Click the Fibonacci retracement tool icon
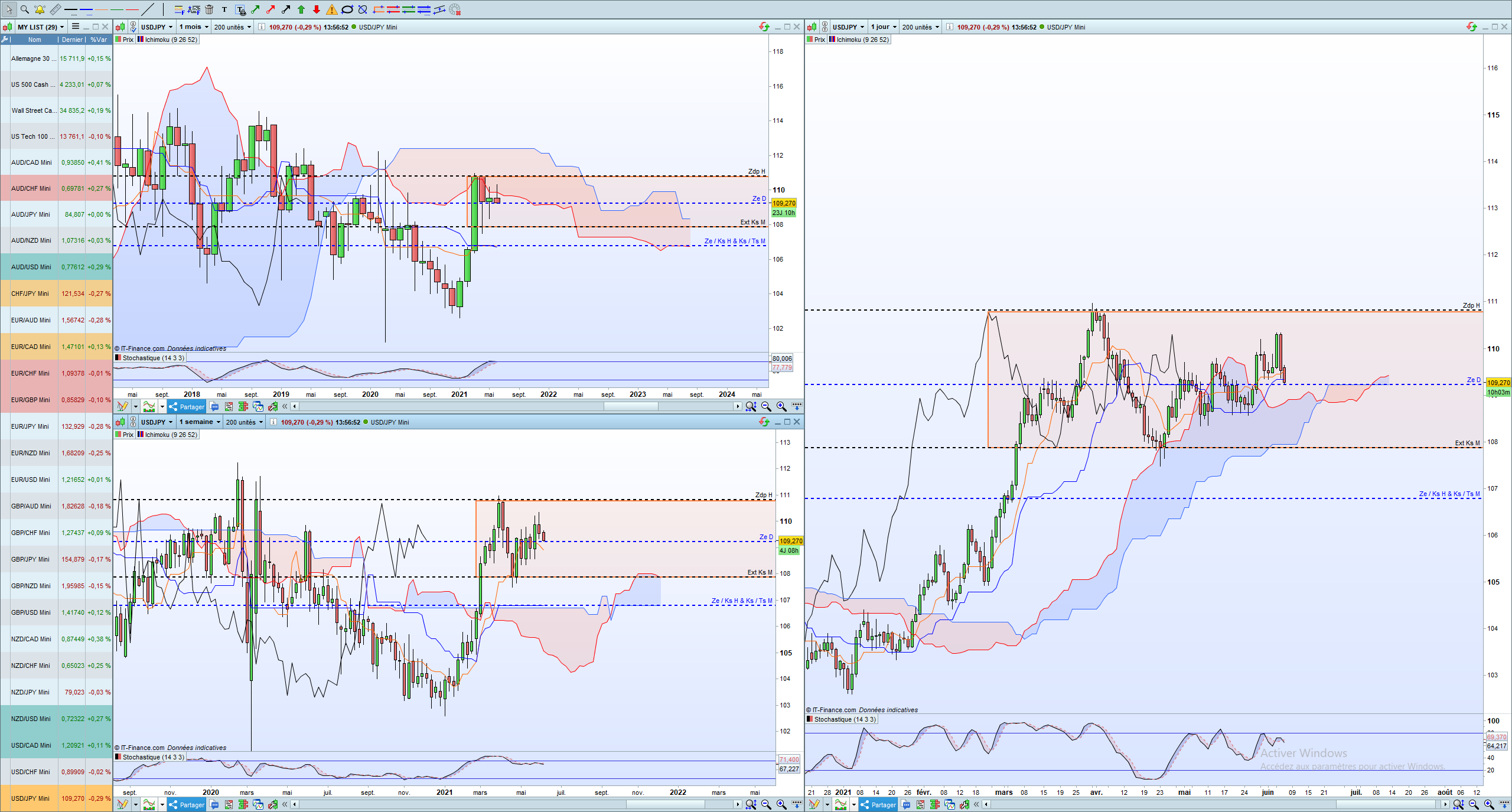Screen dimensions: 1512x812 [178, 9]
